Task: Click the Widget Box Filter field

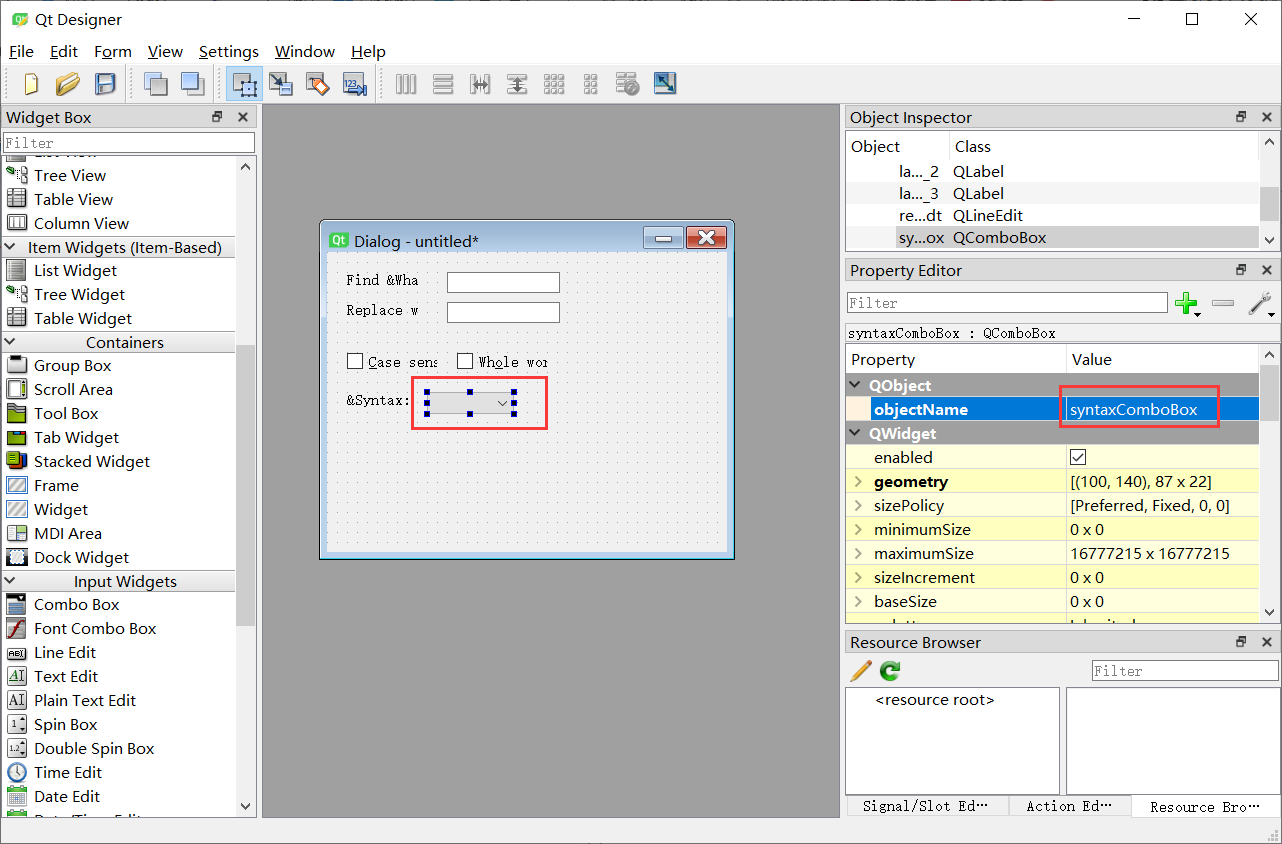Action: pyautogui.click(x=129, y=143)
